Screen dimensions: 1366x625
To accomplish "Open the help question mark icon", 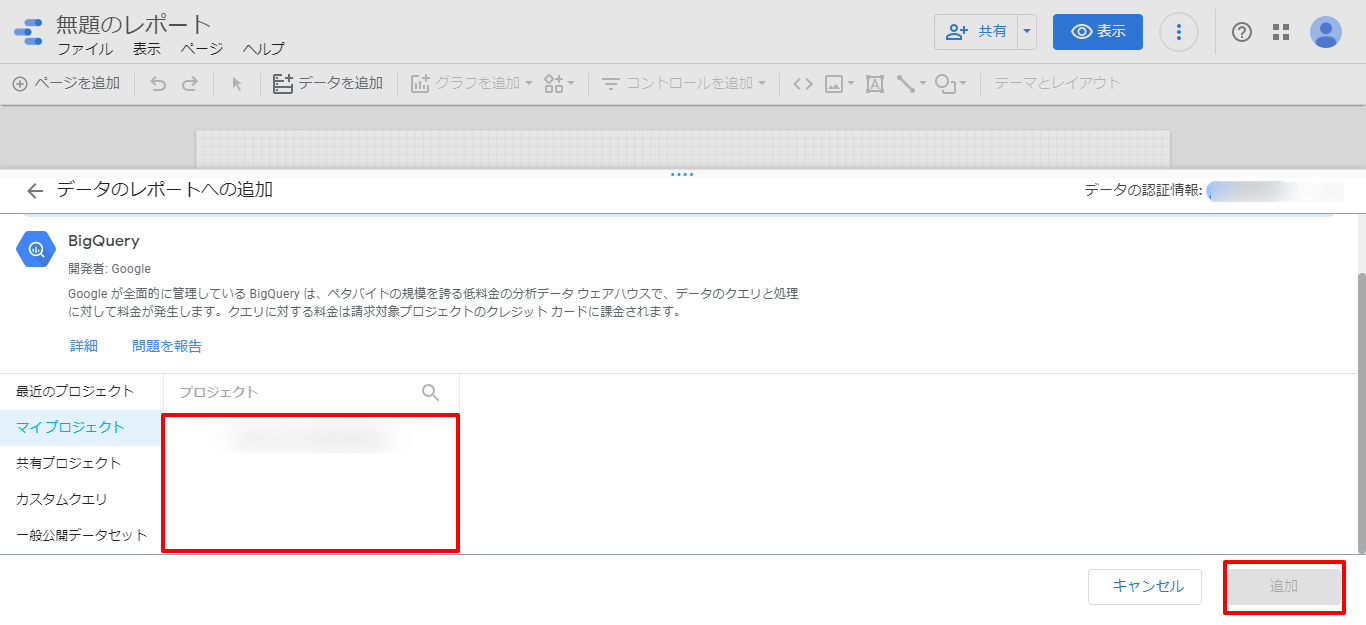I will click(1242, 32).
